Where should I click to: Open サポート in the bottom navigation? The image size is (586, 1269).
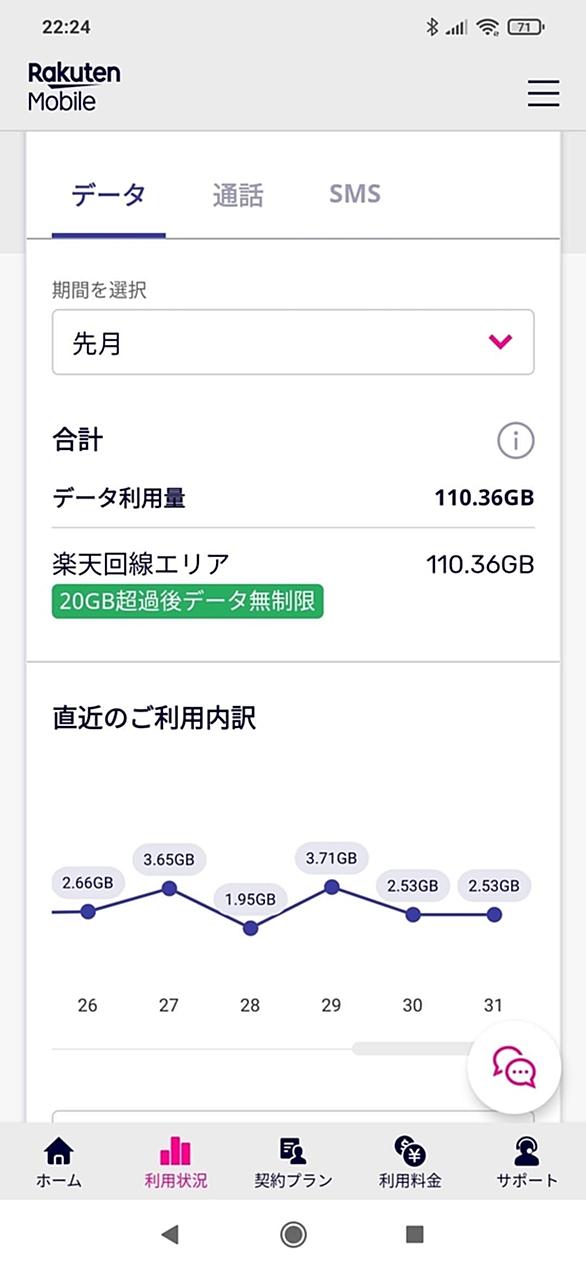[x=527, y=1162]
